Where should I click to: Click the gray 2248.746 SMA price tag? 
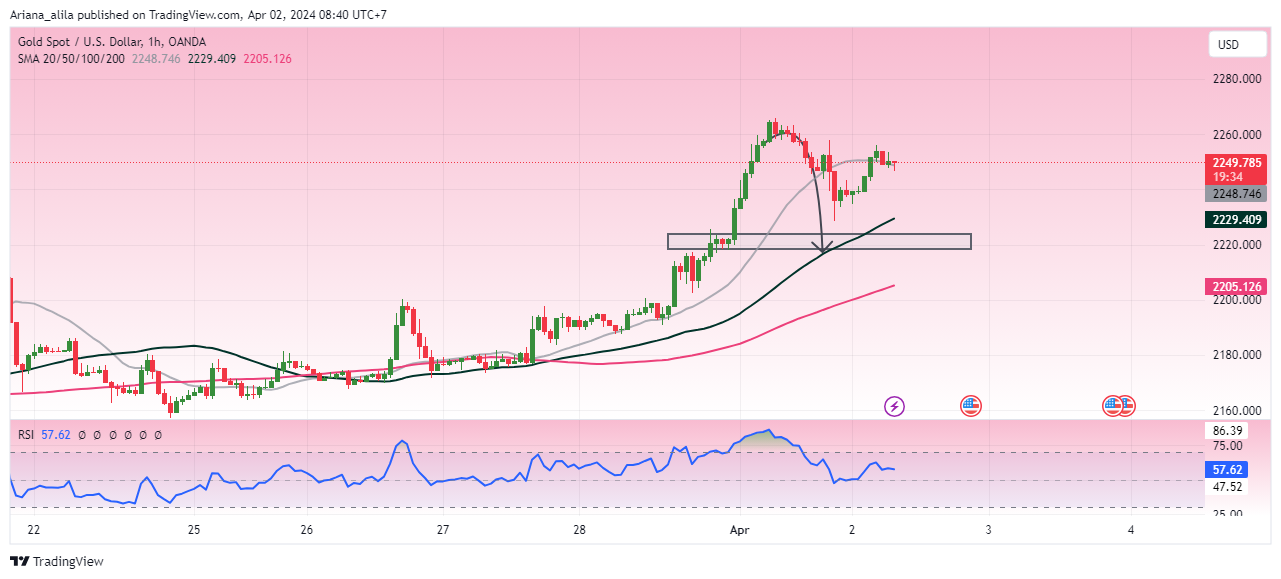tap(1236, 194)
